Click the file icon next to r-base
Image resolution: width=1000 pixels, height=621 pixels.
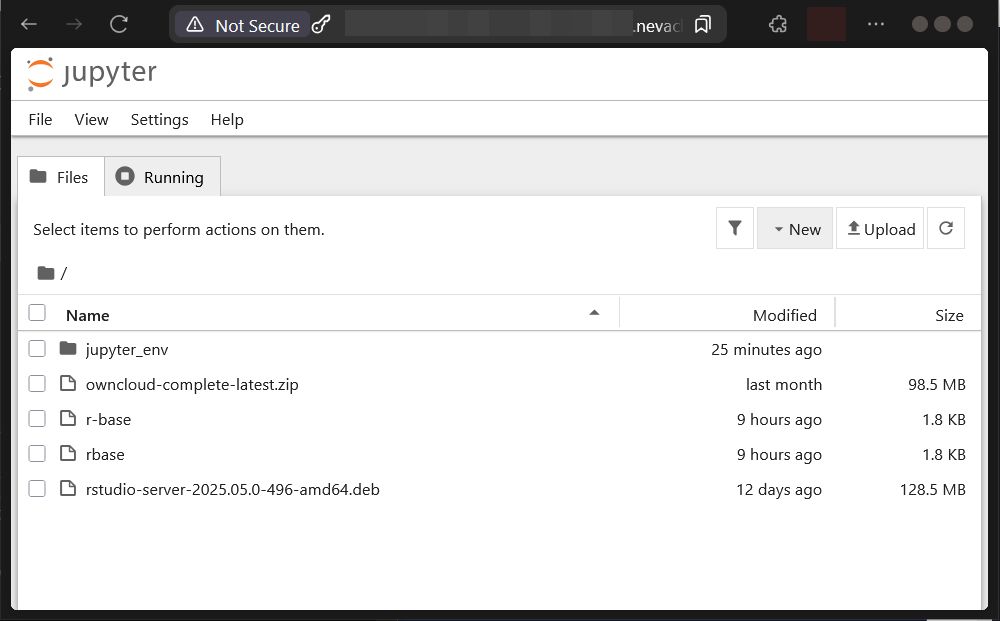pyautogui.click(x=68, y=418)
